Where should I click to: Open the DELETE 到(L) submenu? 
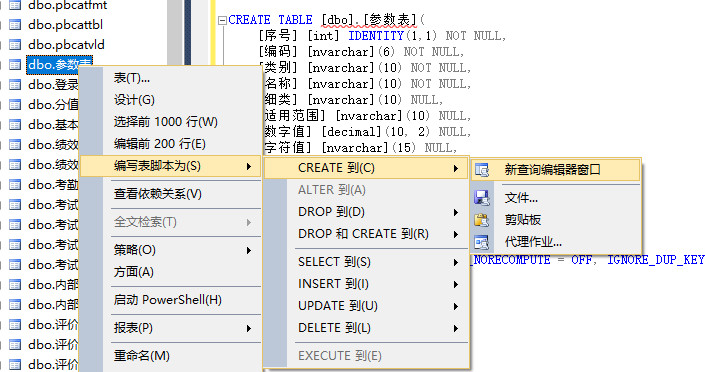click(366, 328)
